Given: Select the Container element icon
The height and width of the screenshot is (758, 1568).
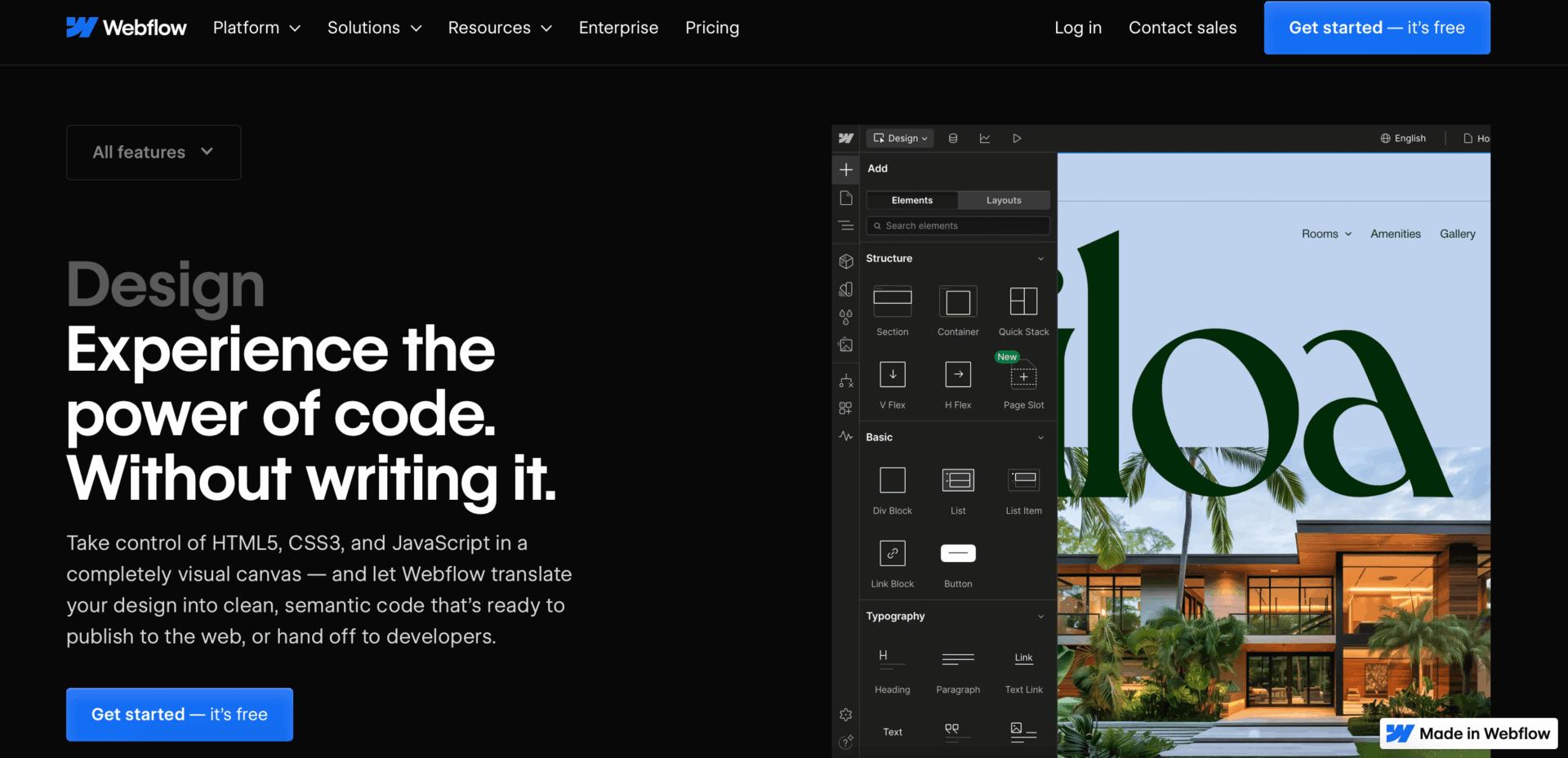Looking at the screenshot, I should point(957,301).
